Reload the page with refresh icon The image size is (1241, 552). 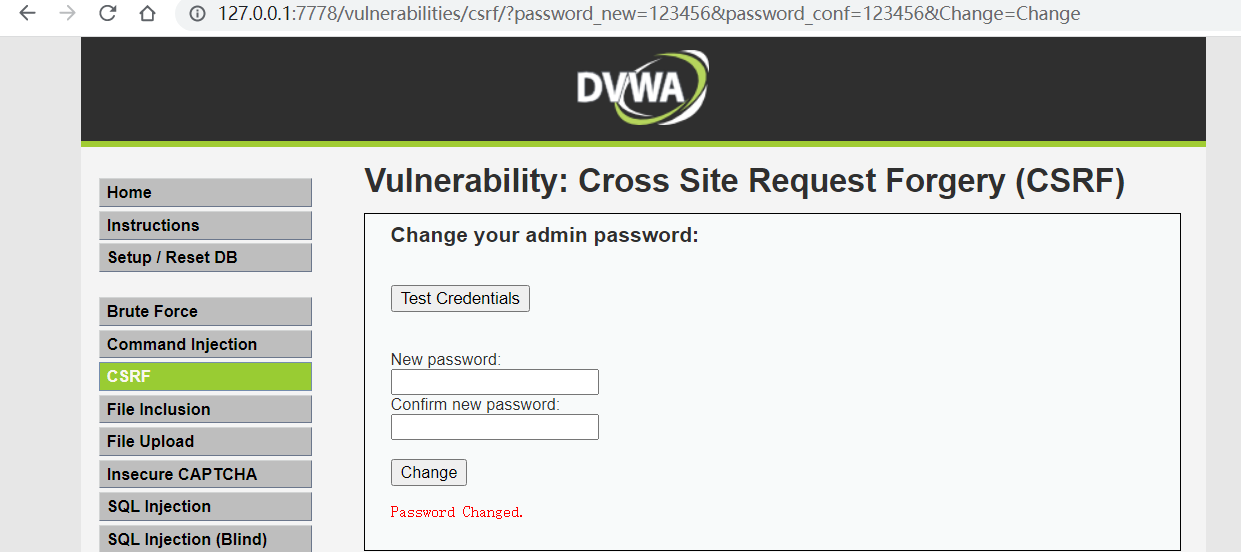(x=107, y=14)
